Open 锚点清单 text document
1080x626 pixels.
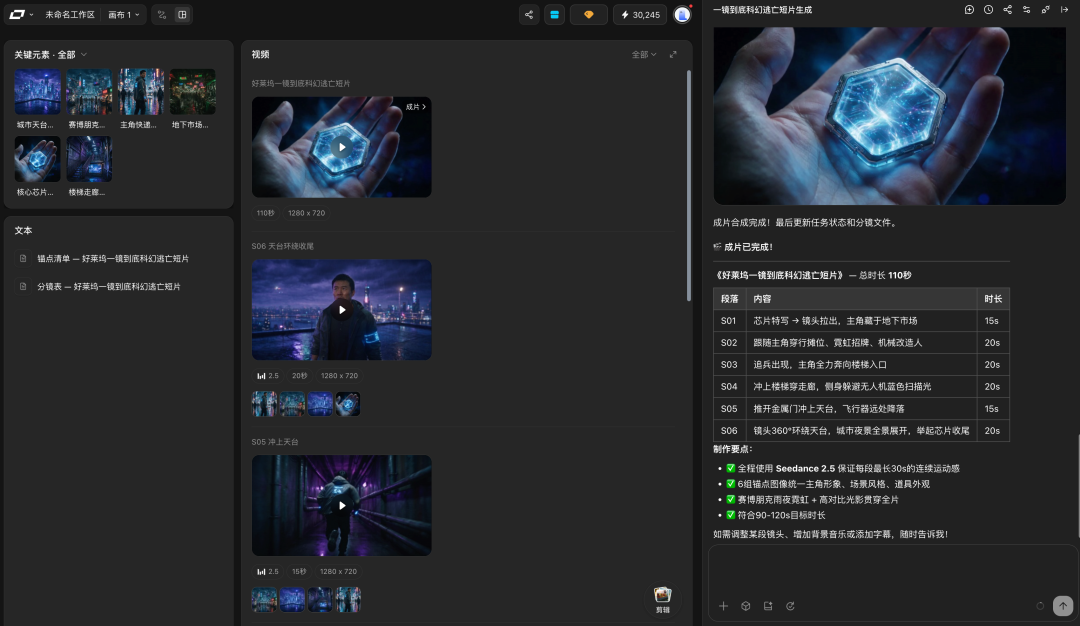click(x=113, y=258)
